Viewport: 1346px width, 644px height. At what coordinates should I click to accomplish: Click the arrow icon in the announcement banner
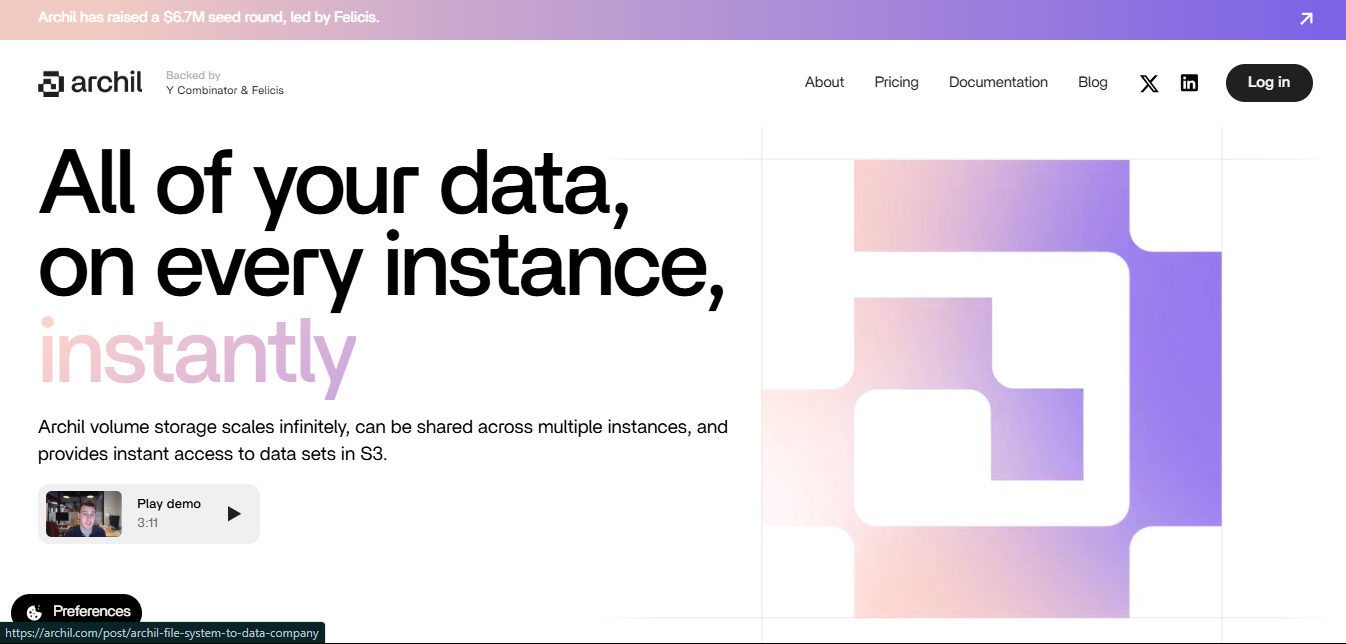click(1306, 18)
